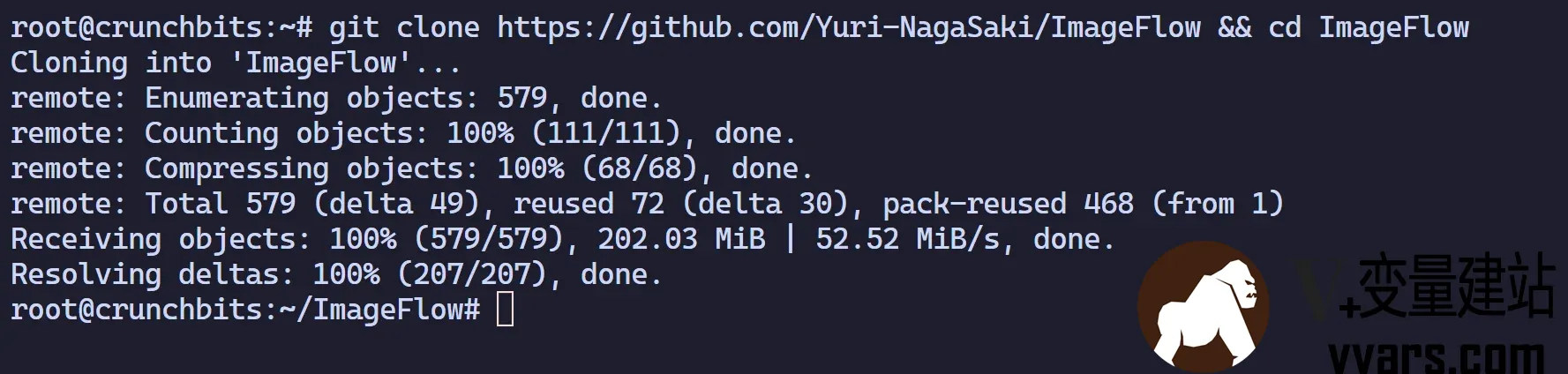This screenshot has height=374, width=1568.
Task: Click the 'Counting objects: 100%' line
Action: click(x=403, y=133)
